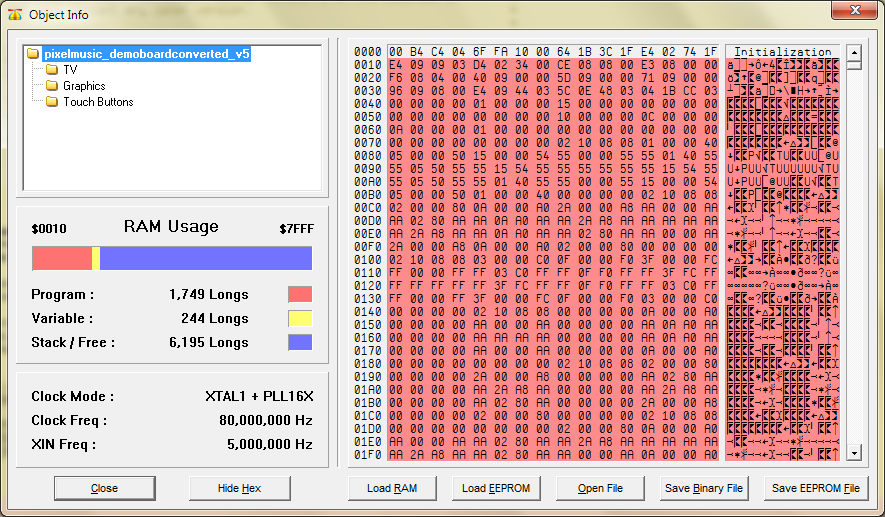Click the pixelmusic_demoboardconverted_v5 folder icon
The image size is (885, 517).
[x=33, y=54]
